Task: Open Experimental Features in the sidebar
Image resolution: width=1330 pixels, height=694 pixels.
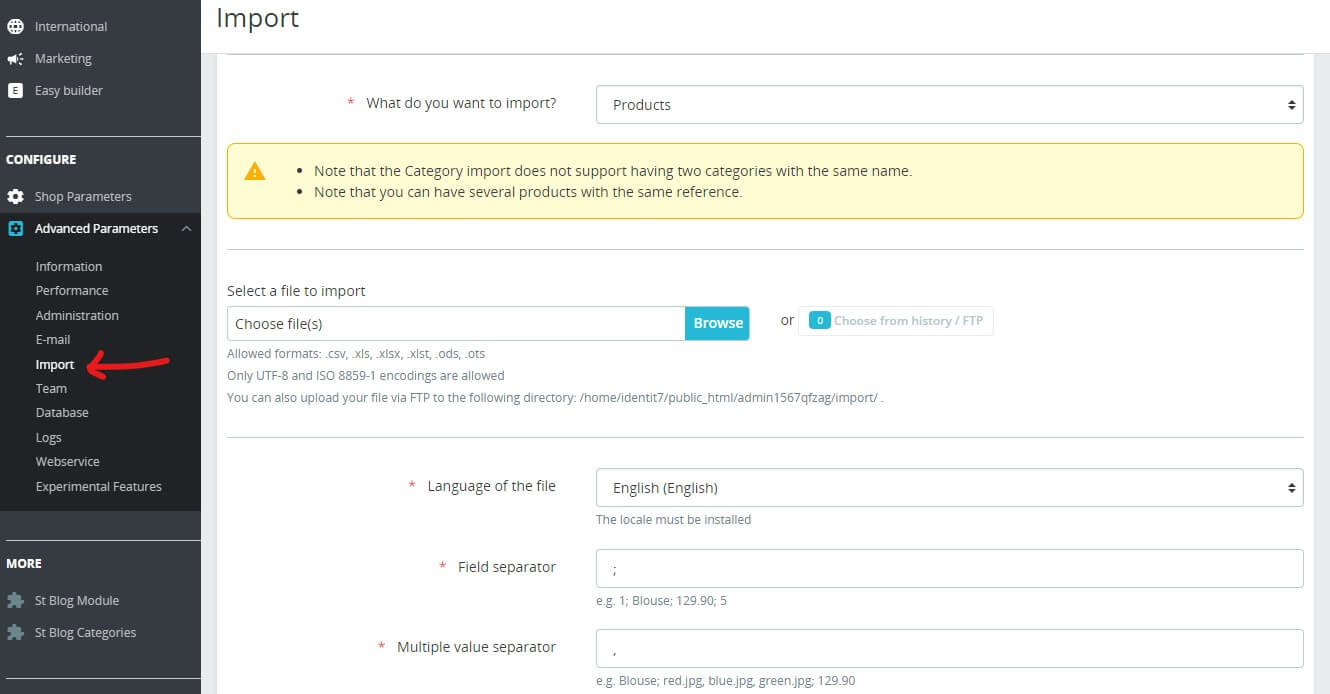Action: (98, 486)
